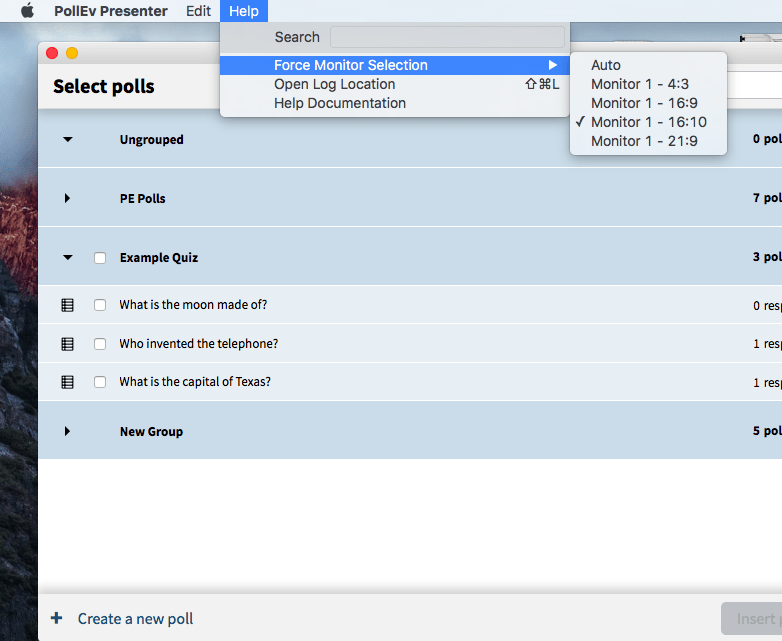Click 'What is the capital of Texas?' text
This screenshot has height=641, width=782.
click(x=195, y=382)
